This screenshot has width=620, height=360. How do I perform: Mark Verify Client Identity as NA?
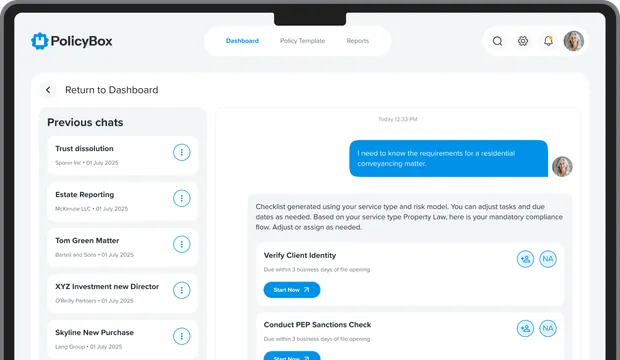548,259
